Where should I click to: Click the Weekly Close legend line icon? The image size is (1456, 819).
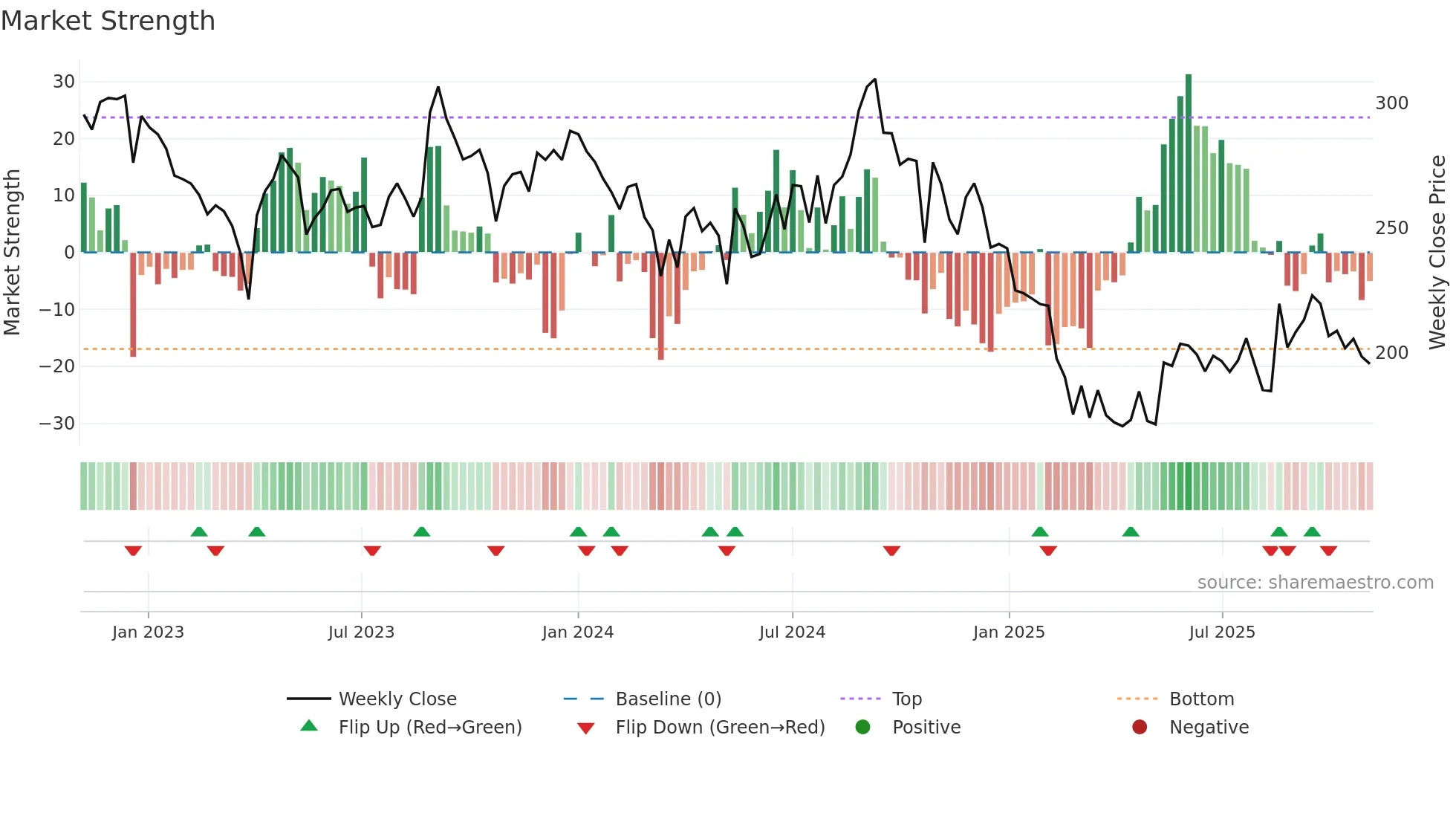(308, 699)
